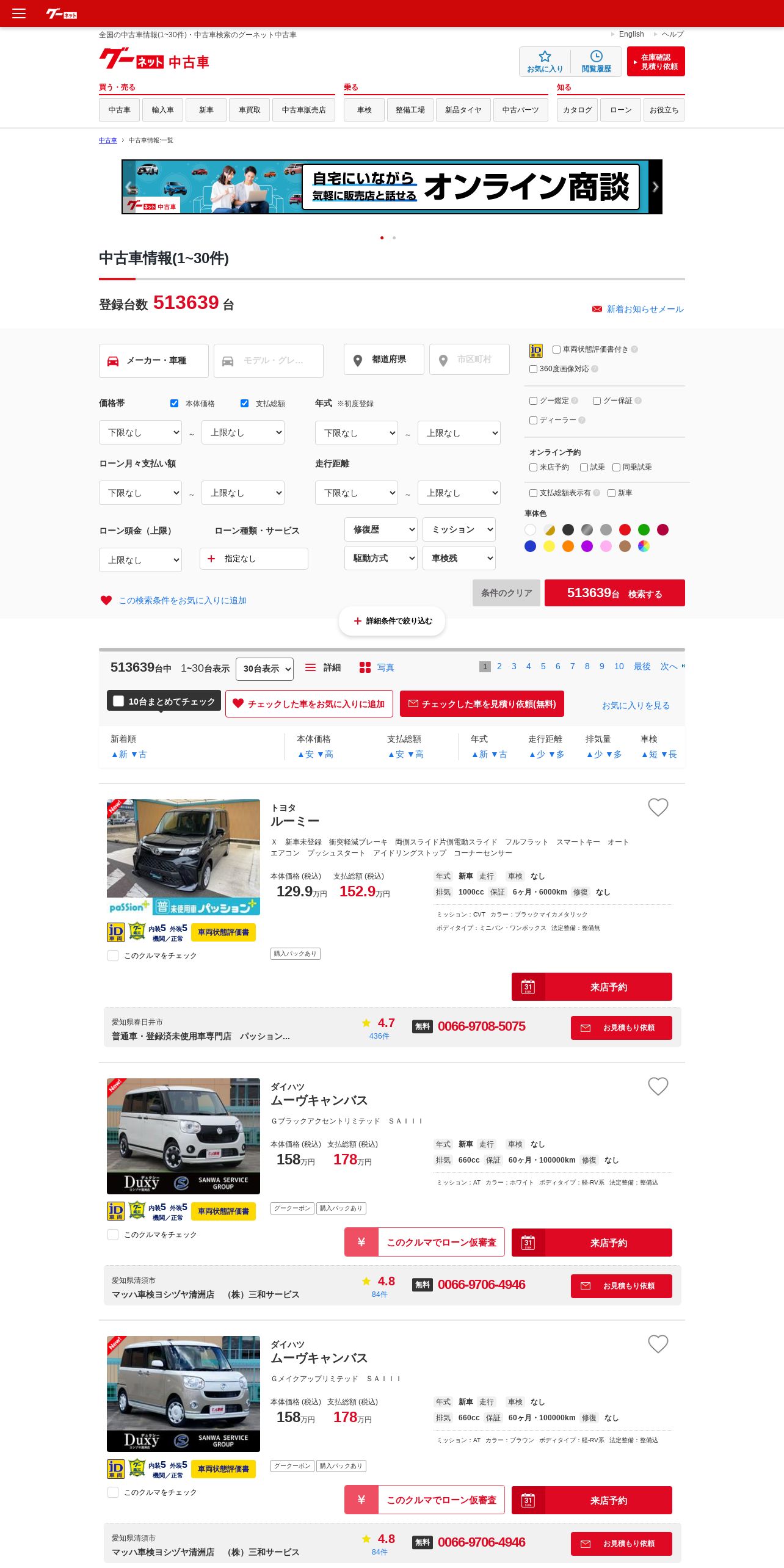784x1568 pixels.
Task: Select blue body color swatch
Action: pos(530,546)
